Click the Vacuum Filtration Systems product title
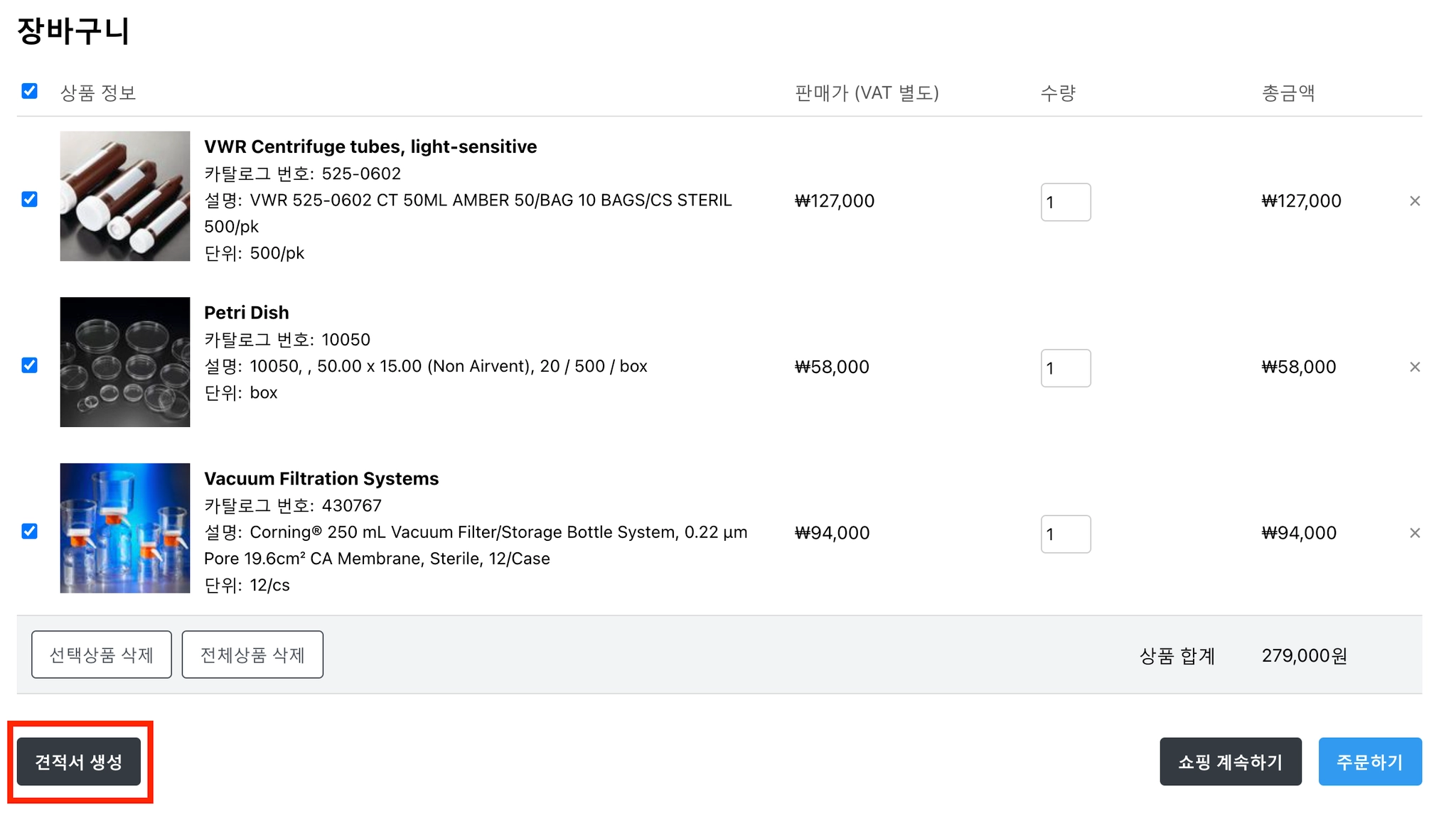The image size is (1456, 823). point(321,478)
